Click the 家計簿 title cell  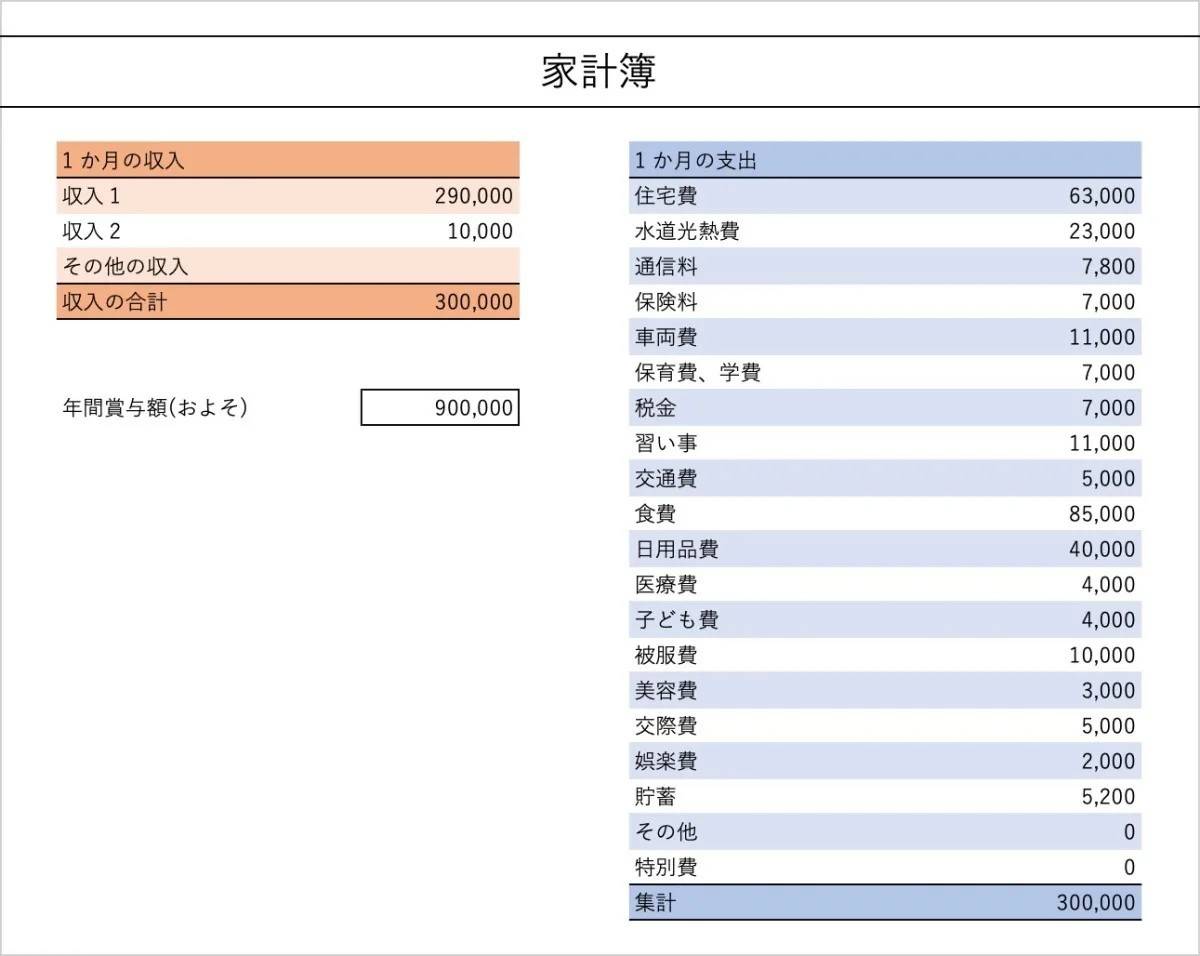pyautogui.click(x=599, y=72)
